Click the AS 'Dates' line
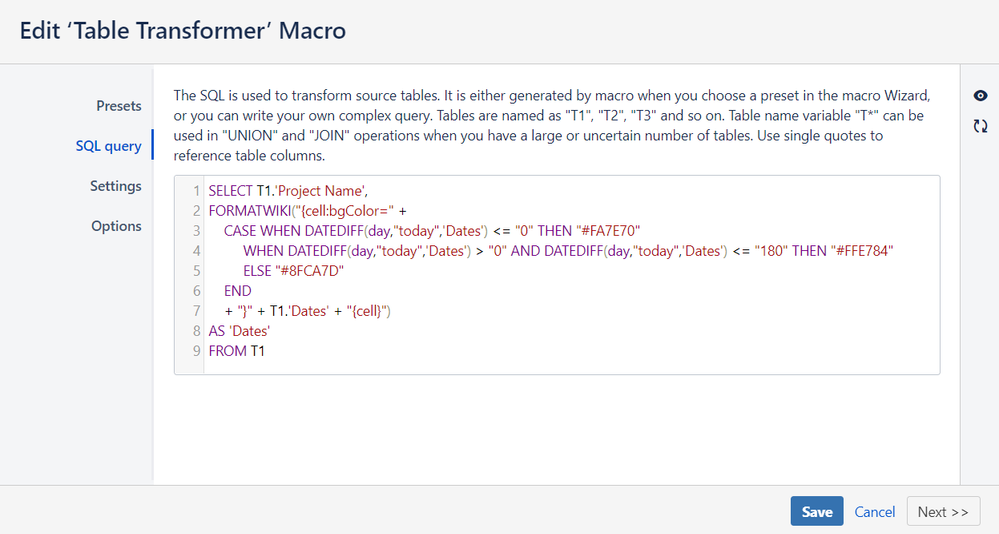This screenshot has height=534, width=999. click(x=240, y=331)
